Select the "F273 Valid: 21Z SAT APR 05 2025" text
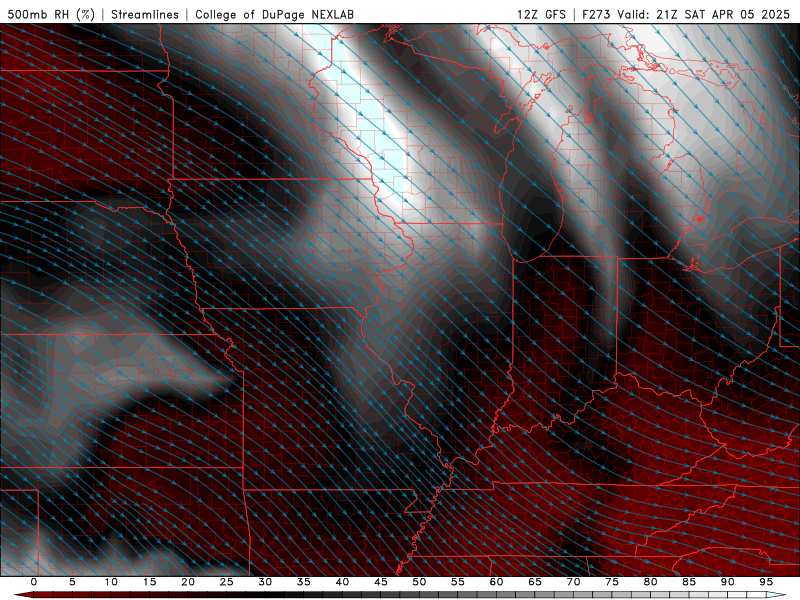 tap(686, 14)
